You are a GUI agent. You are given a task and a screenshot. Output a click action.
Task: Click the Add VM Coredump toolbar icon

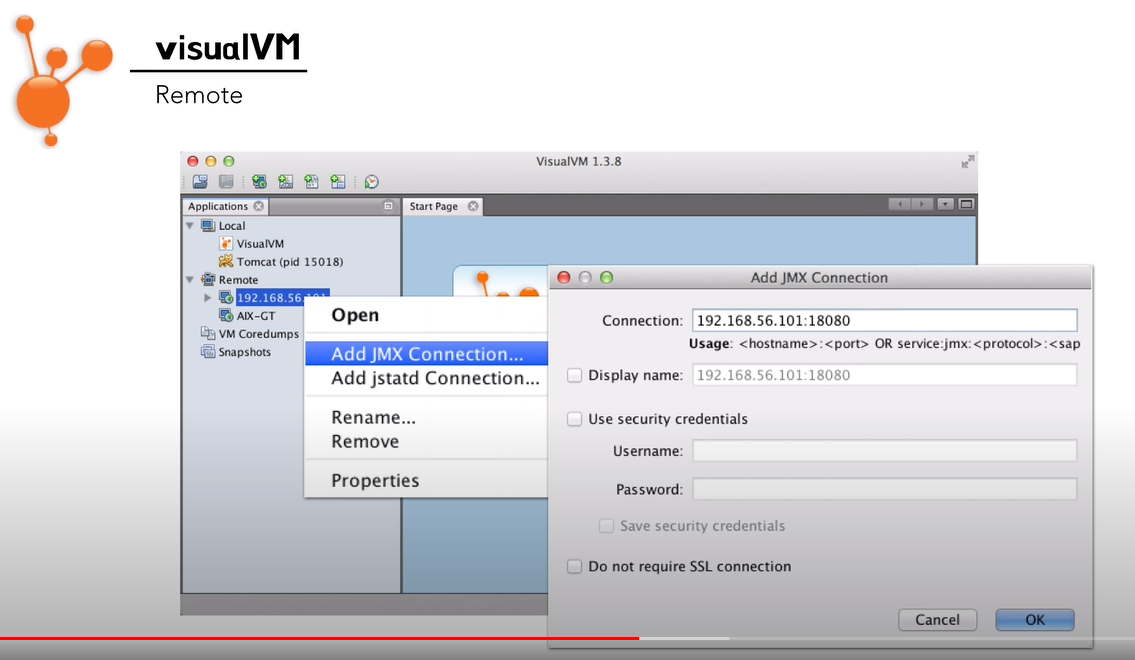click(311, 182)
